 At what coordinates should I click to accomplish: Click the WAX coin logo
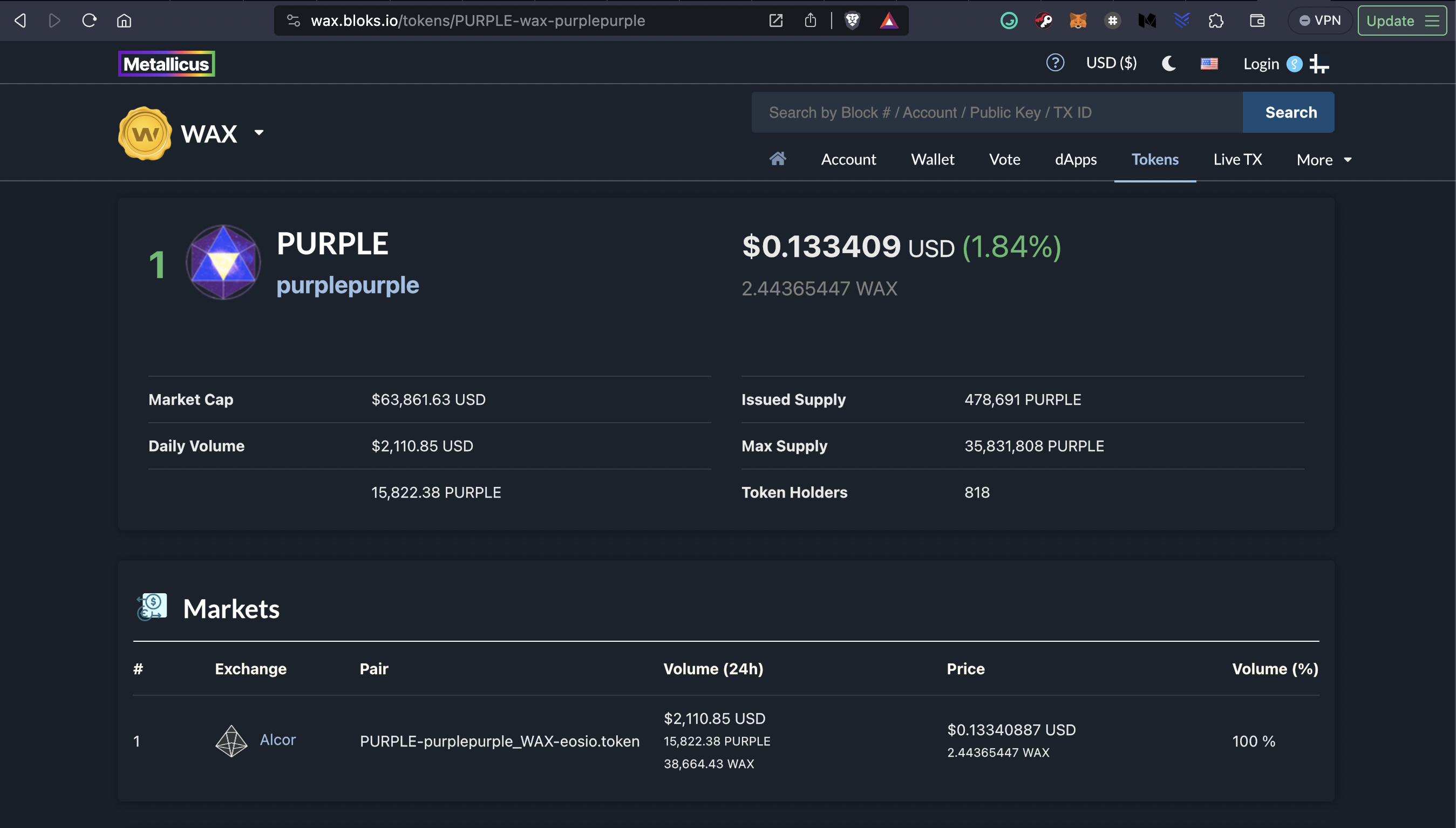click(x=145, y=134)
